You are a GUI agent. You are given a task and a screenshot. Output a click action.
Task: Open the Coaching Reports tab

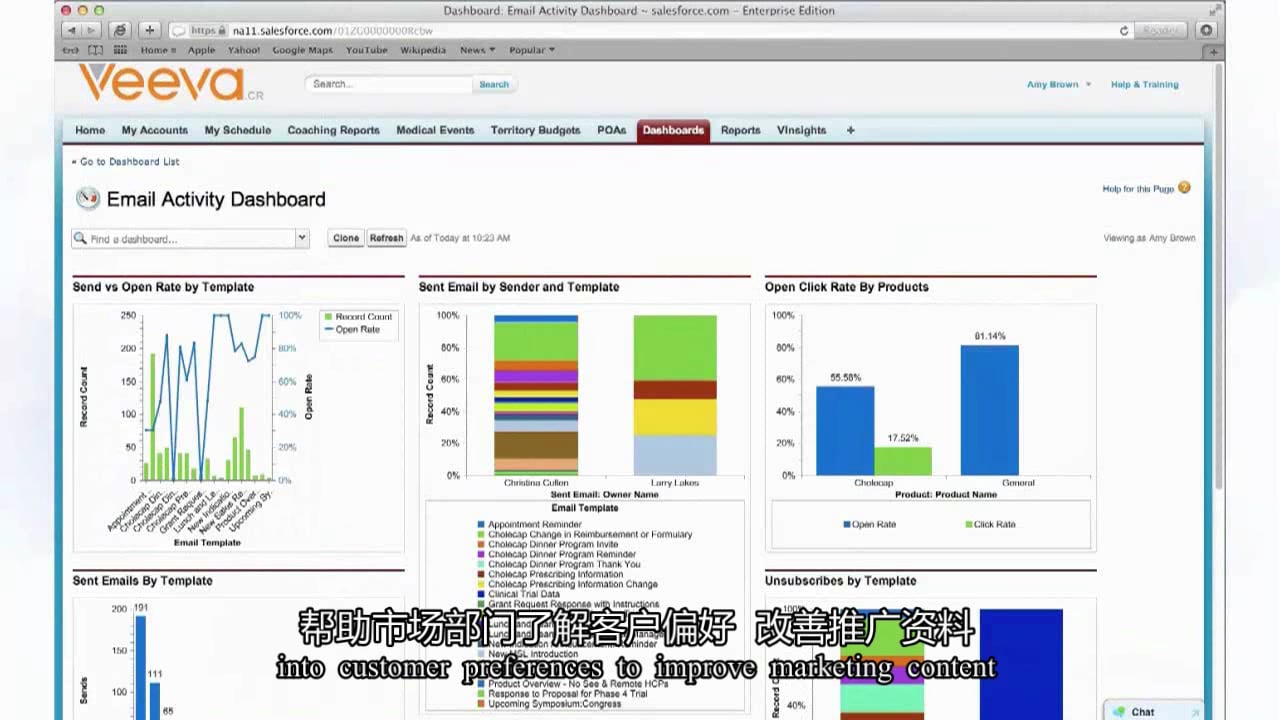pyautogui.click(x=334, y=130)
